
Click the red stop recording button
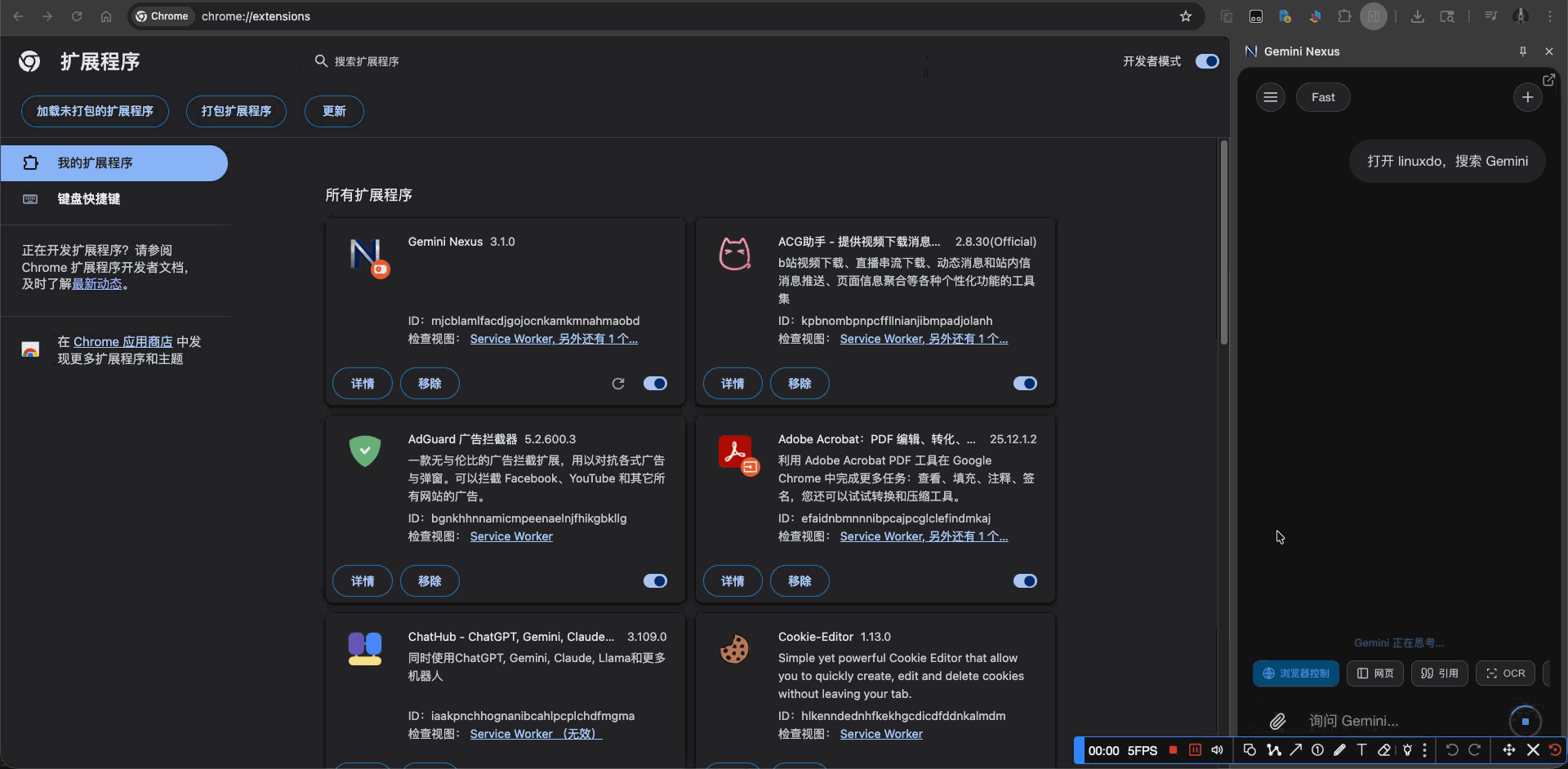click(1173, 750)
